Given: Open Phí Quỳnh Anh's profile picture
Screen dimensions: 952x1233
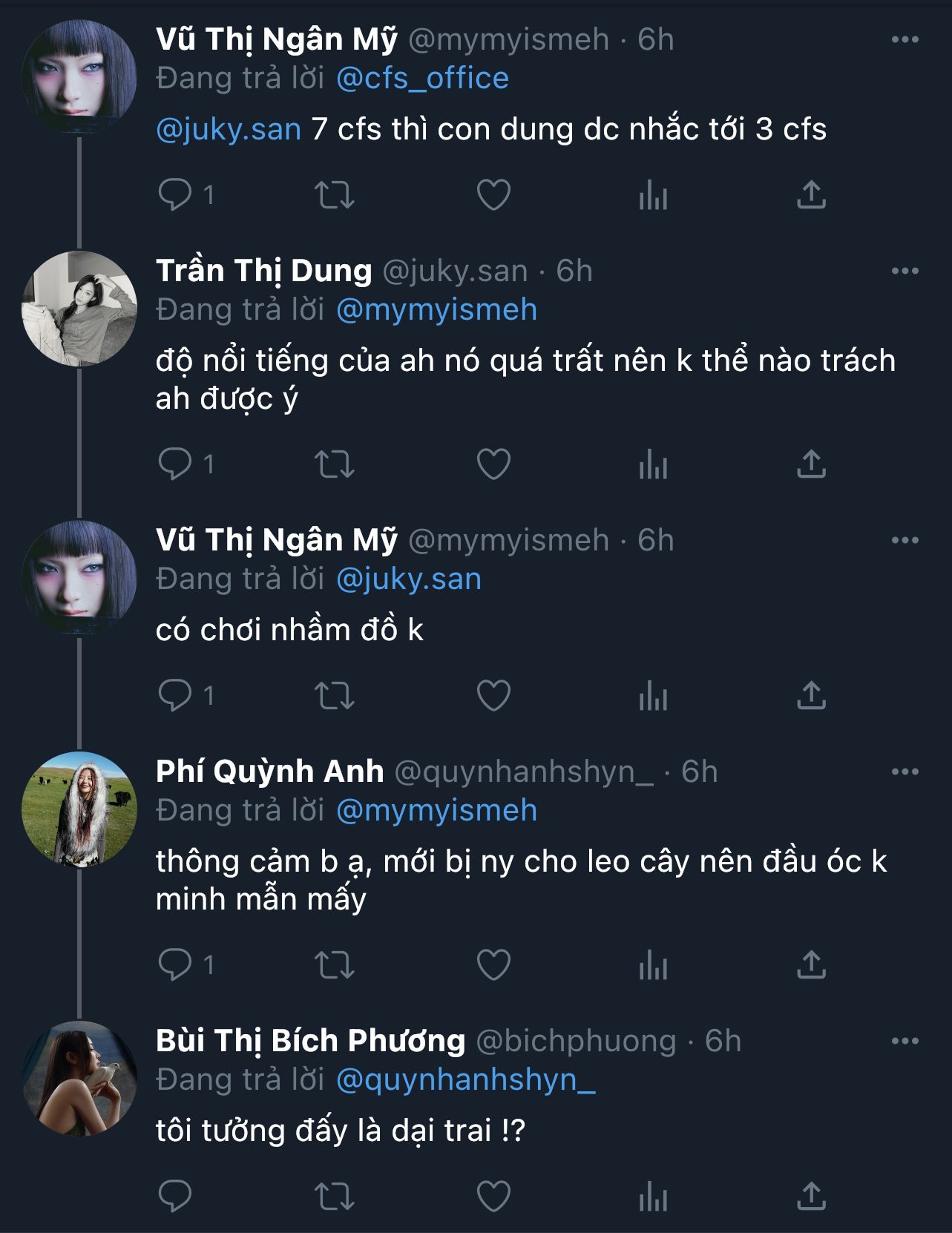Looking at the screenshot, I should coord(79,809).
